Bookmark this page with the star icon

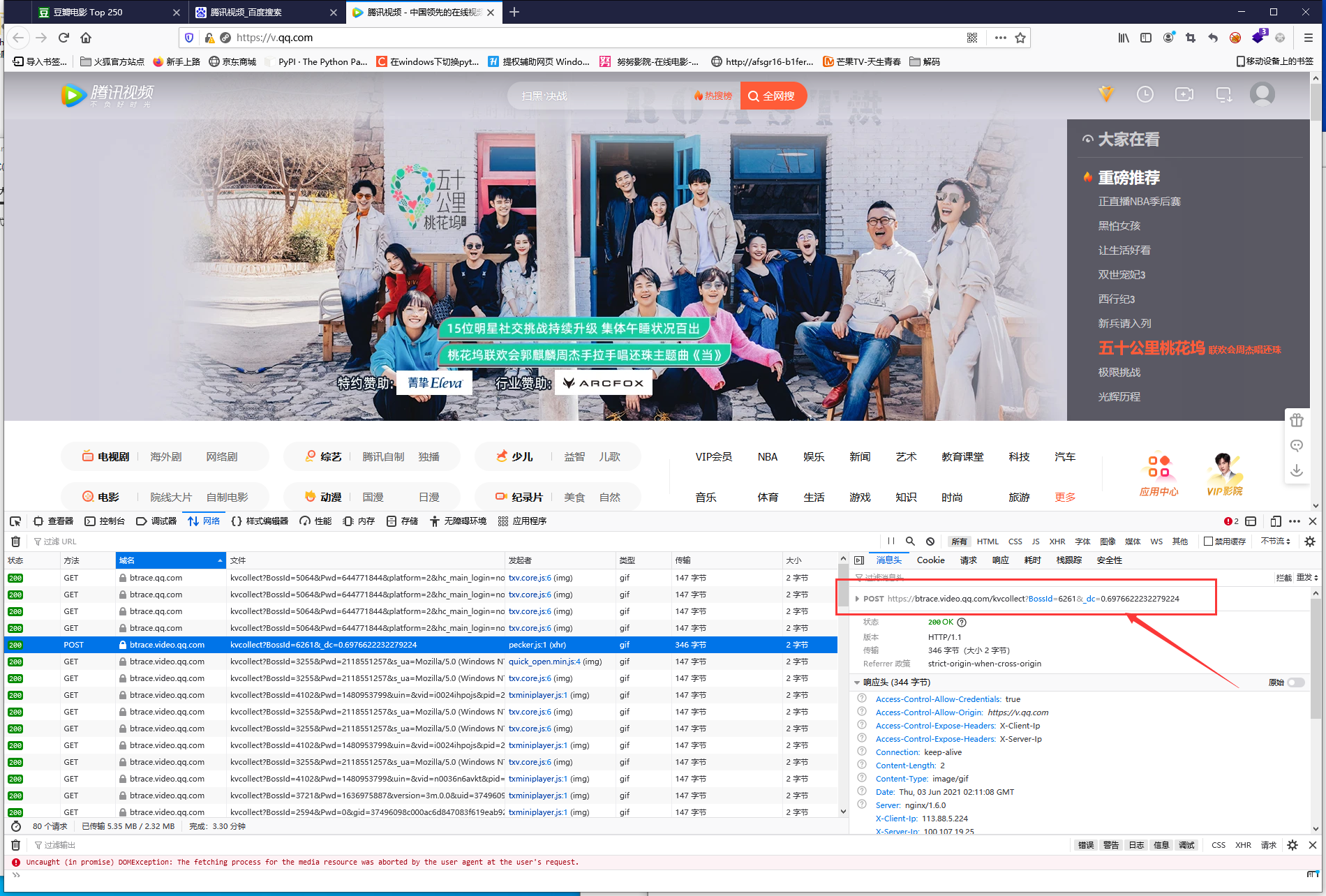click(x=1020, y=38)
